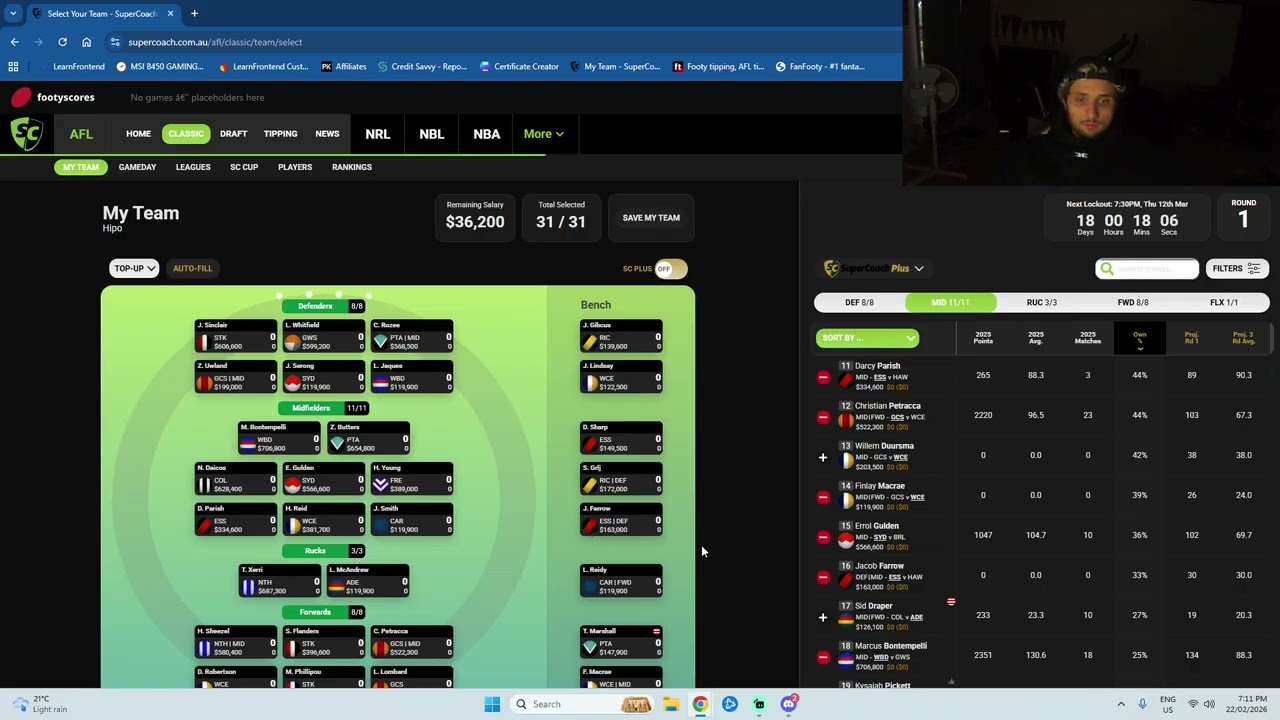Remove Marcus Bontempelli with the minus icon
1280x720 pixels.
[x=823, y=657]
